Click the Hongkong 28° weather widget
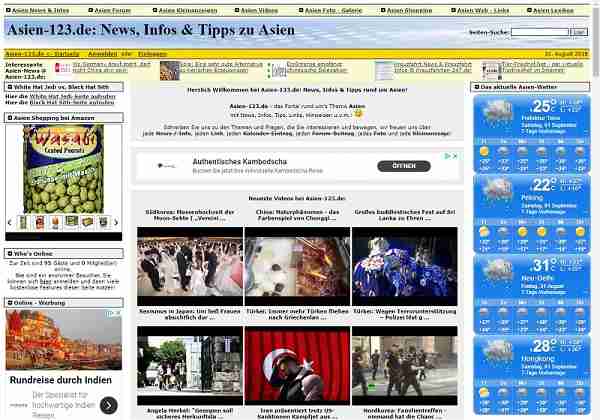600x420 pixels. coord(532,374)
